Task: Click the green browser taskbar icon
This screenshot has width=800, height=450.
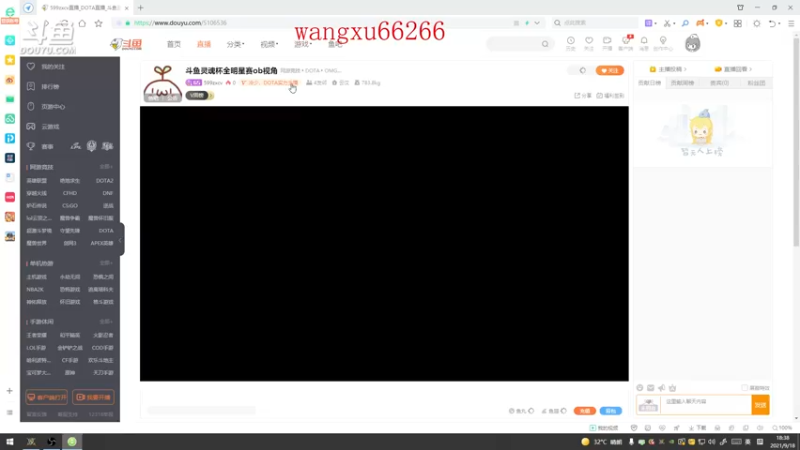Action: point(72,442)
